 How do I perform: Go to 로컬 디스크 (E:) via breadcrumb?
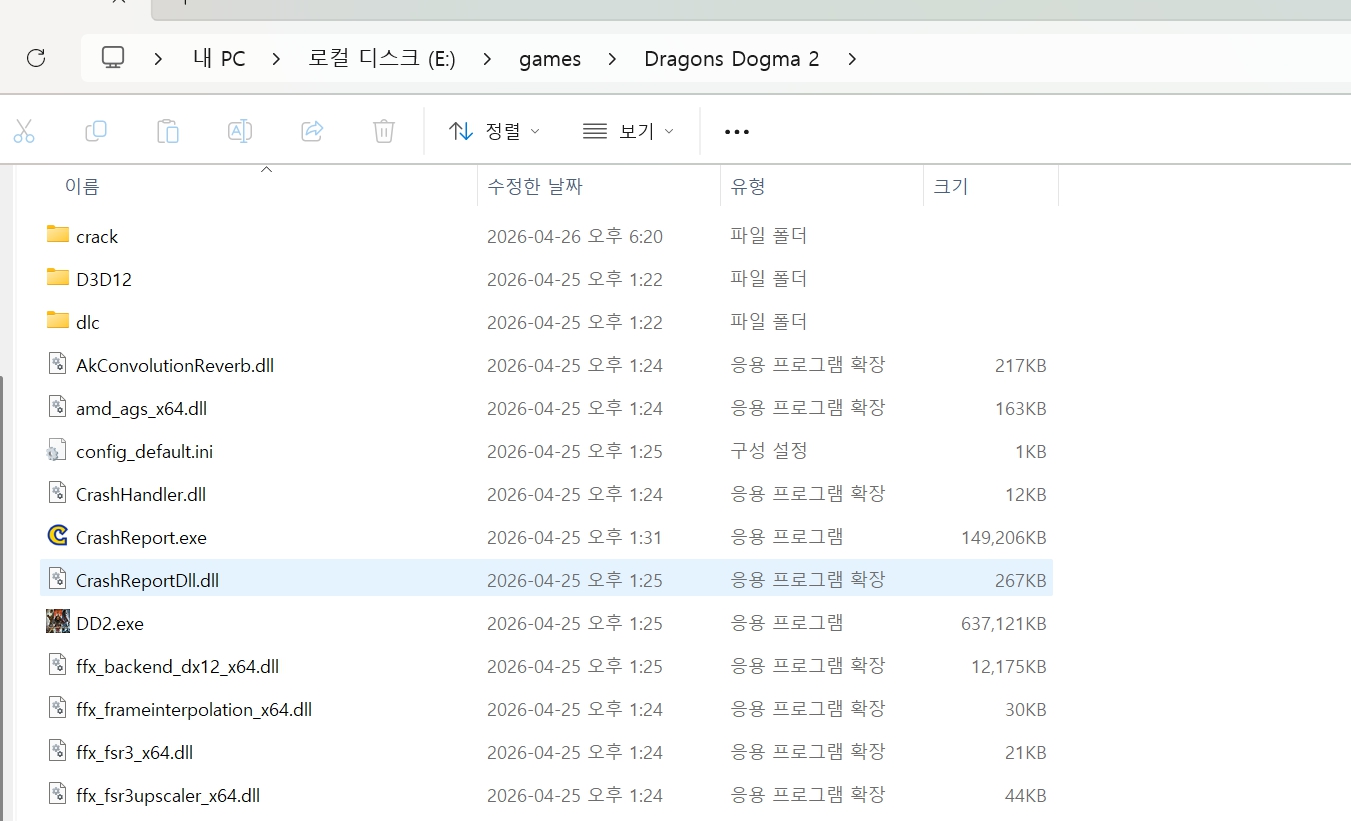coord(381,58)
